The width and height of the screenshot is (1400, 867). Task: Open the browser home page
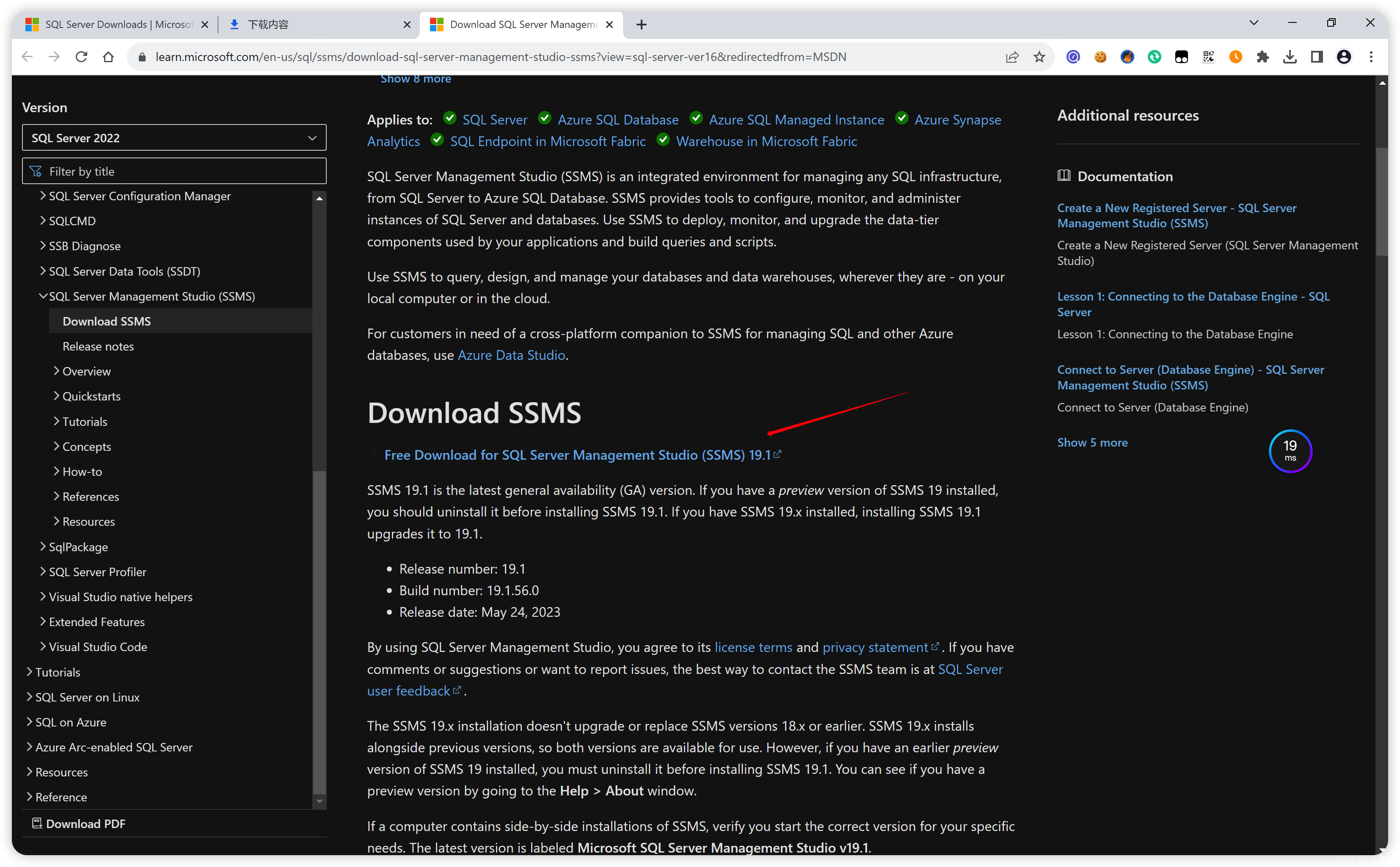108,57
